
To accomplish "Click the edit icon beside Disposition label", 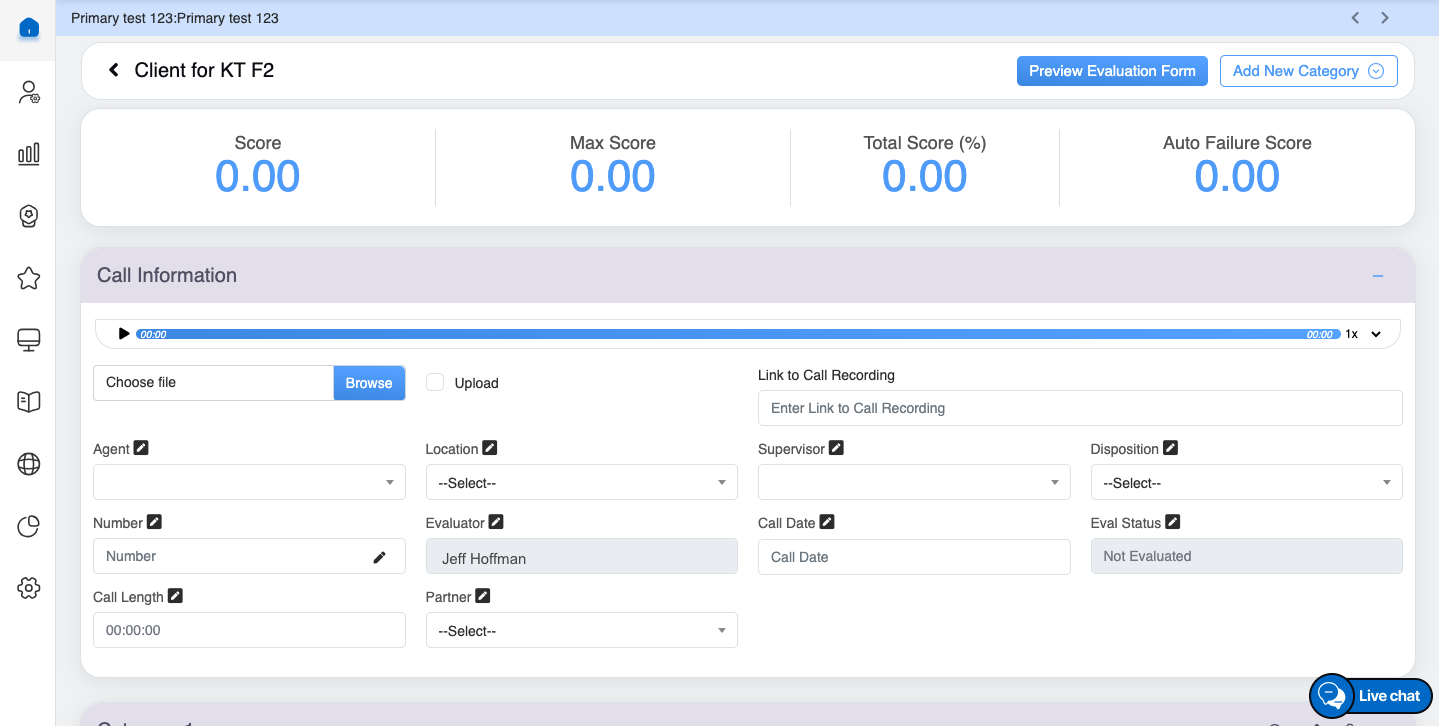I will point(1170,448).
